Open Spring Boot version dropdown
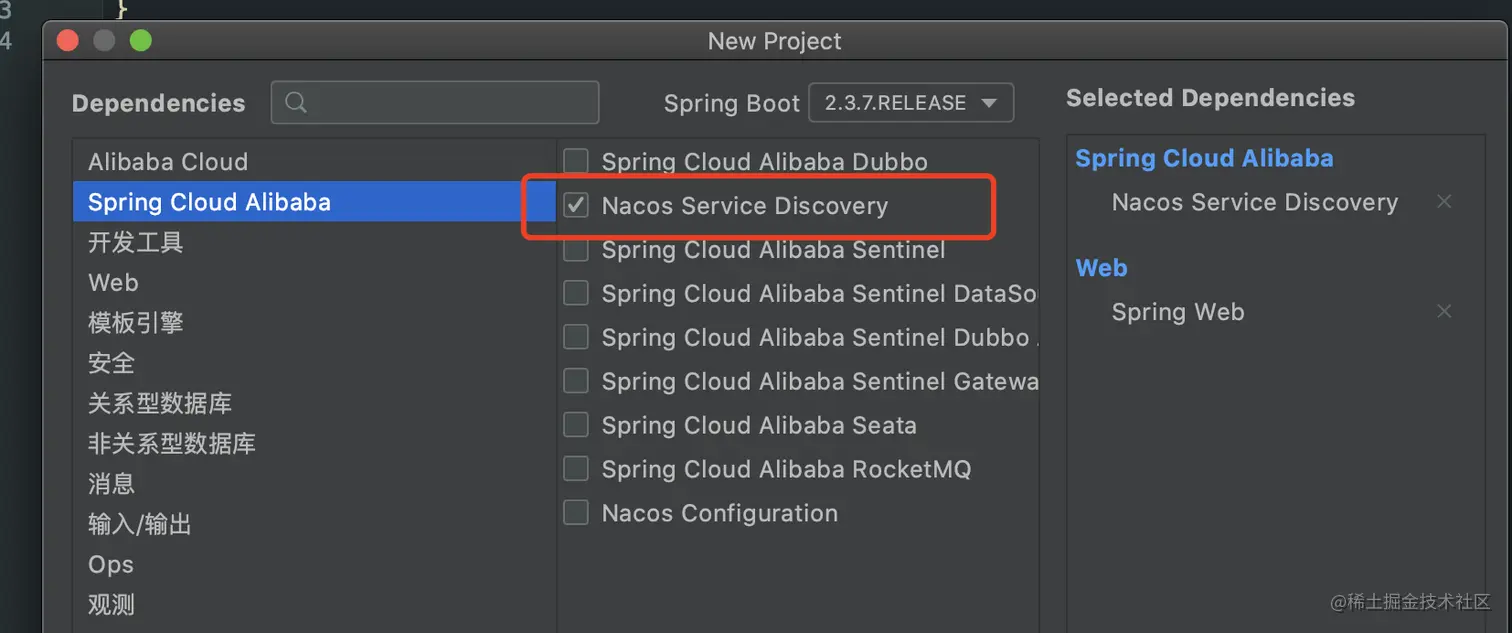 click(910, 103)
